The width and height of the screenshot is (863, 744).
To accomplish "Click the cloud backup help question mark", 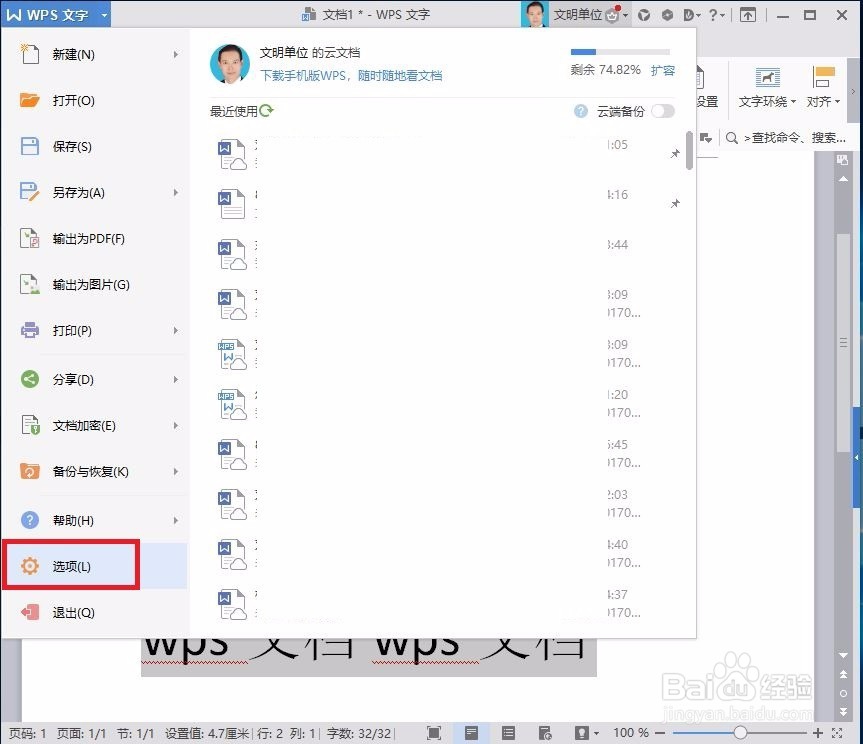I will click(581, 111).
